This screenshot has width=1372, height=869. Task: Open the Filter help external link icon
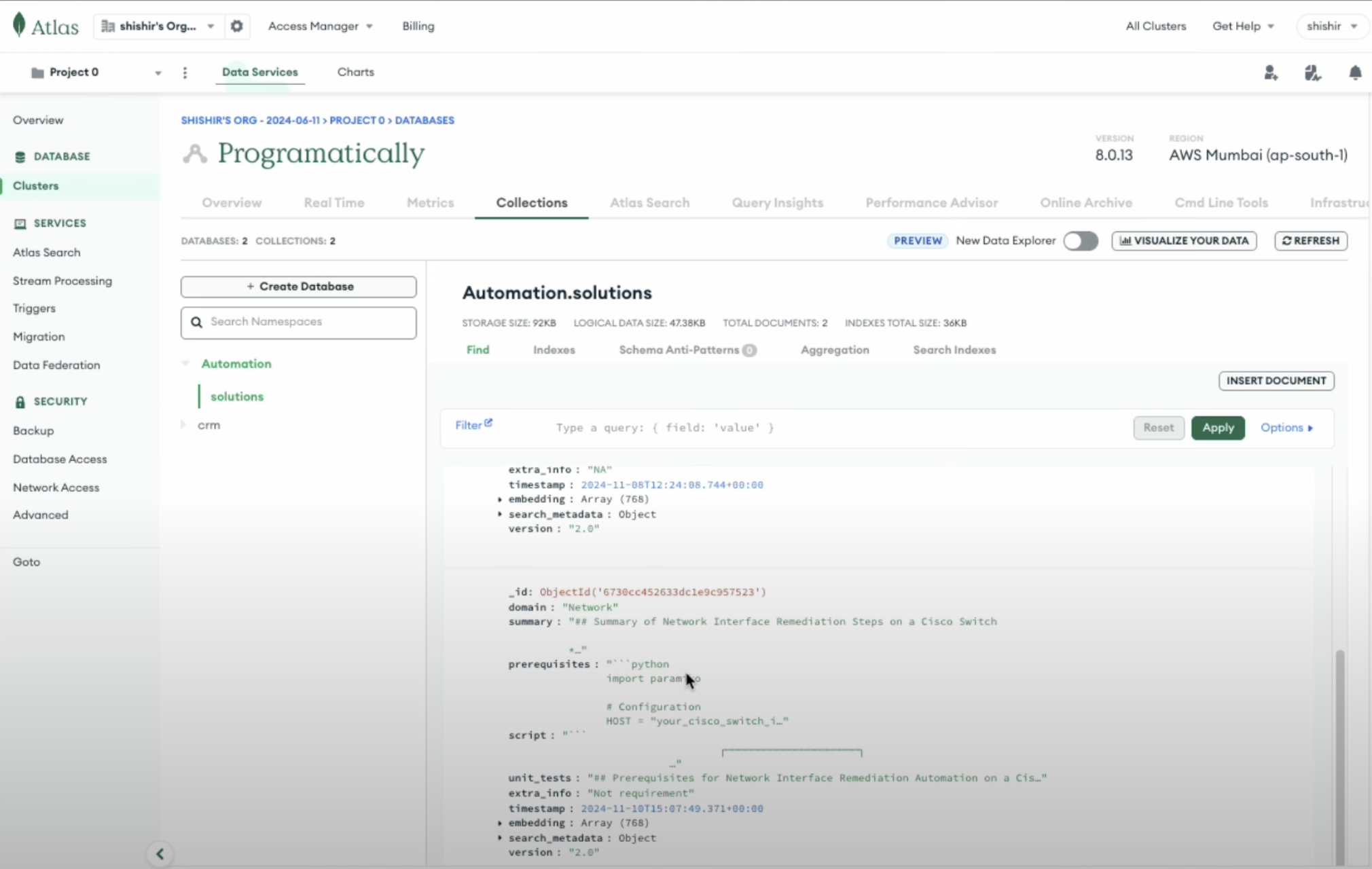click(488, 423)
